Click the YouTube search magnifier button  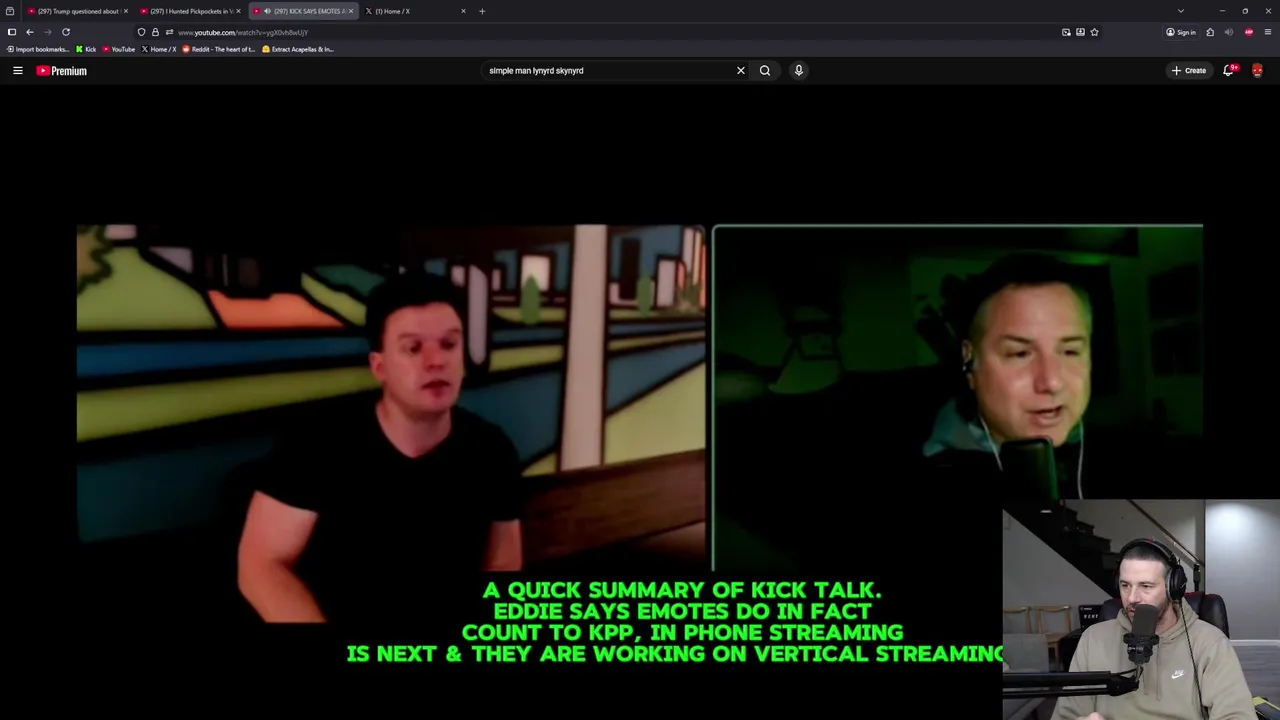click(x=765, y=71)
